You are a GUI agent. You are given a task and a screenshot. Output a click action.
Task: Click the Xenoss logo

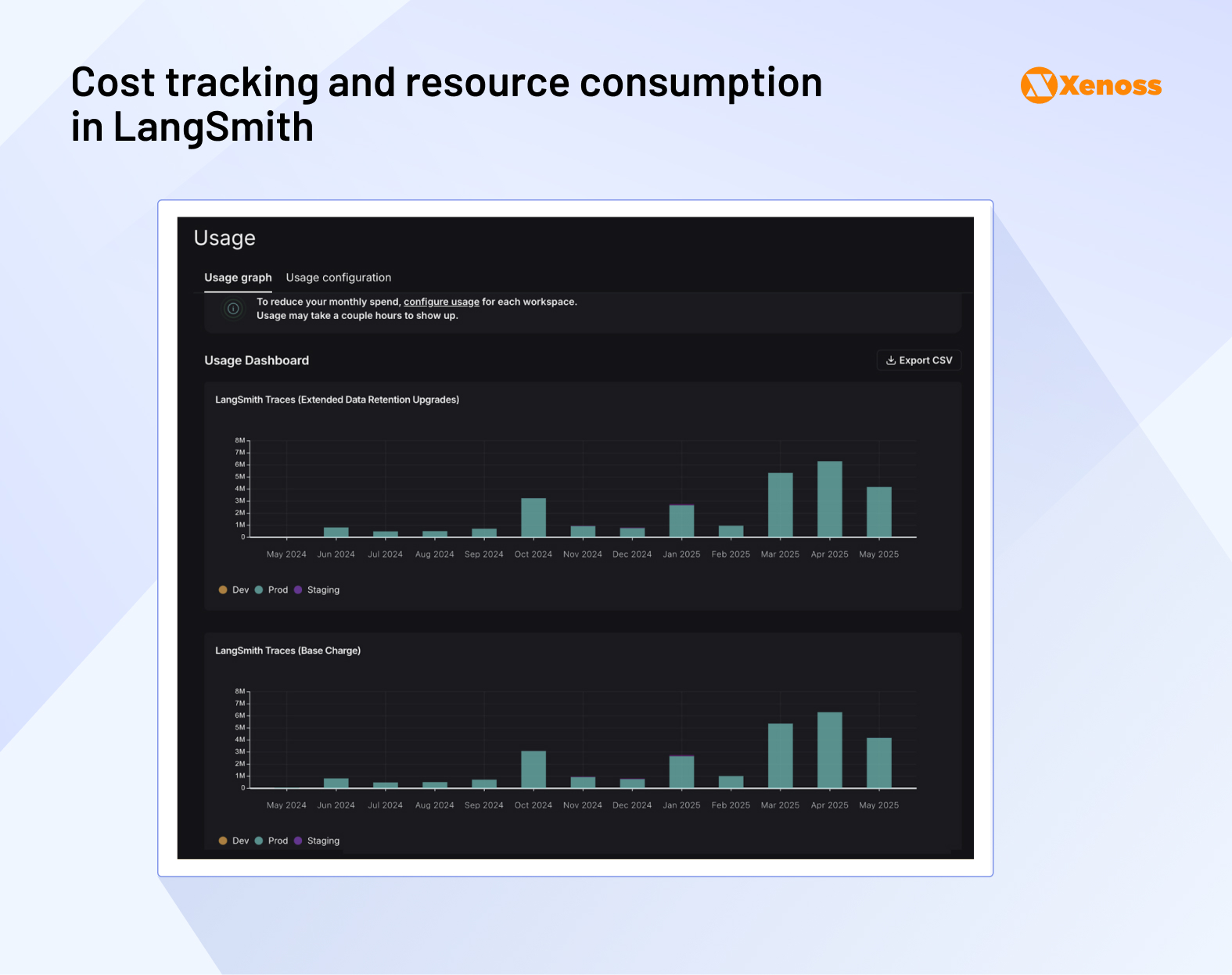pyautogui.click(x=1091, y=85)
